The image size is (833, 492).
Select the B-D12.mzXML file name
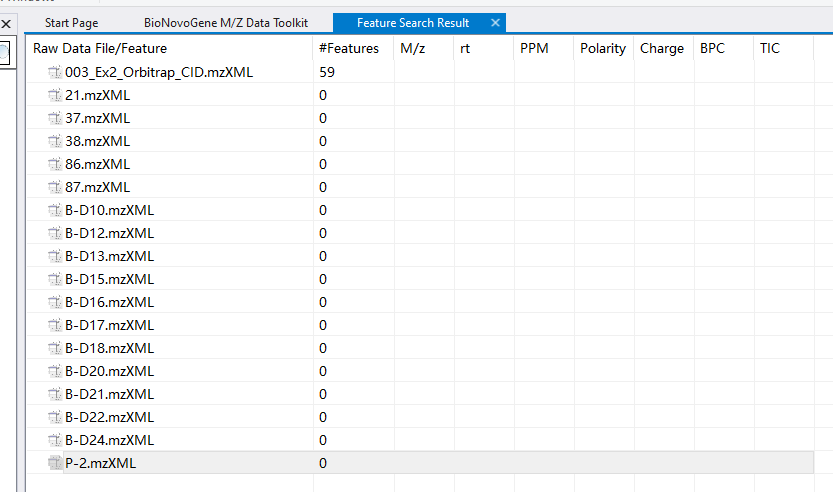[x=109, y=233]
